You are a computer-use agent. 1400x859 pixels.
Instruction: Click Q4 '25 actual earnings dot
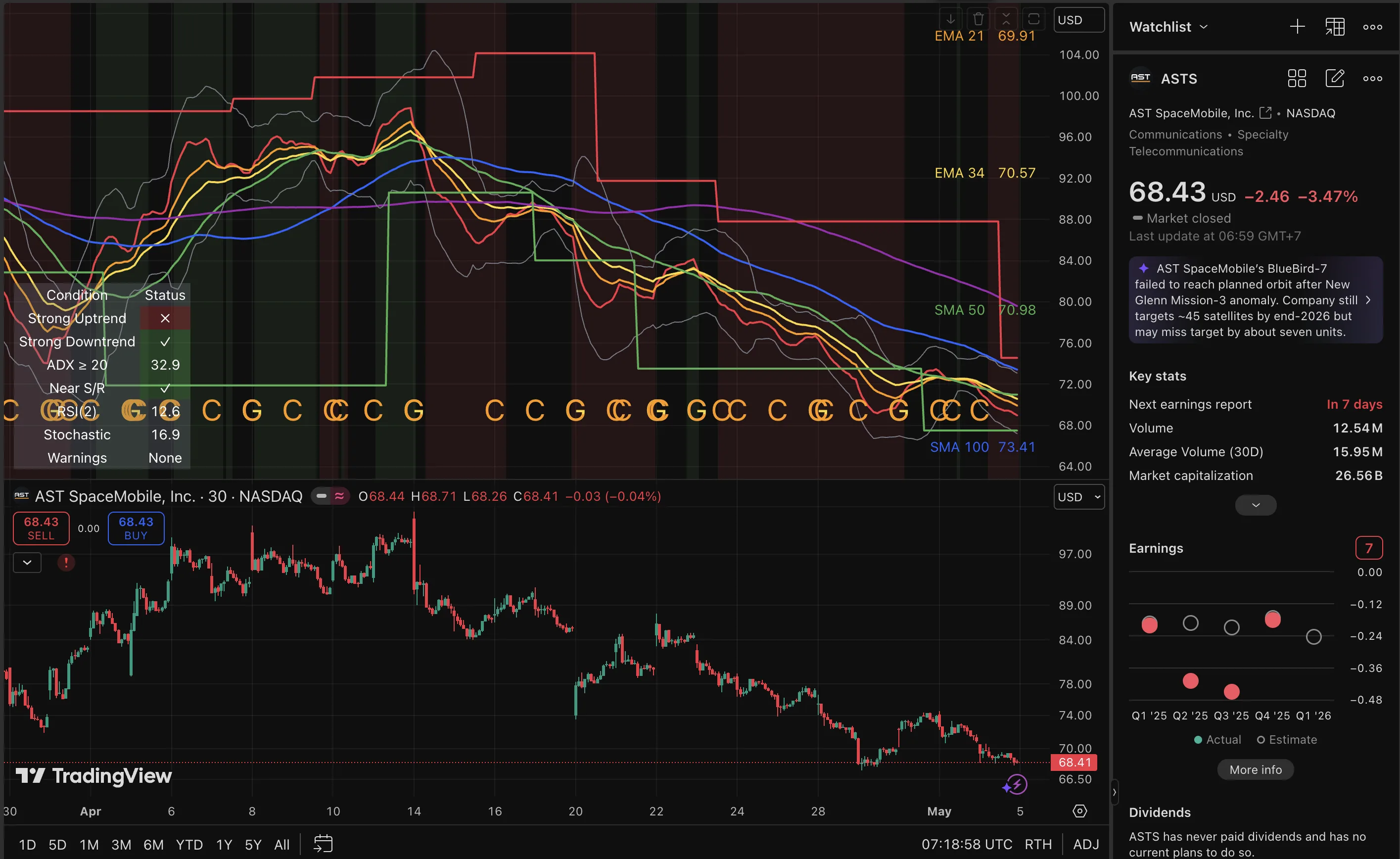tap(1272, 620)
